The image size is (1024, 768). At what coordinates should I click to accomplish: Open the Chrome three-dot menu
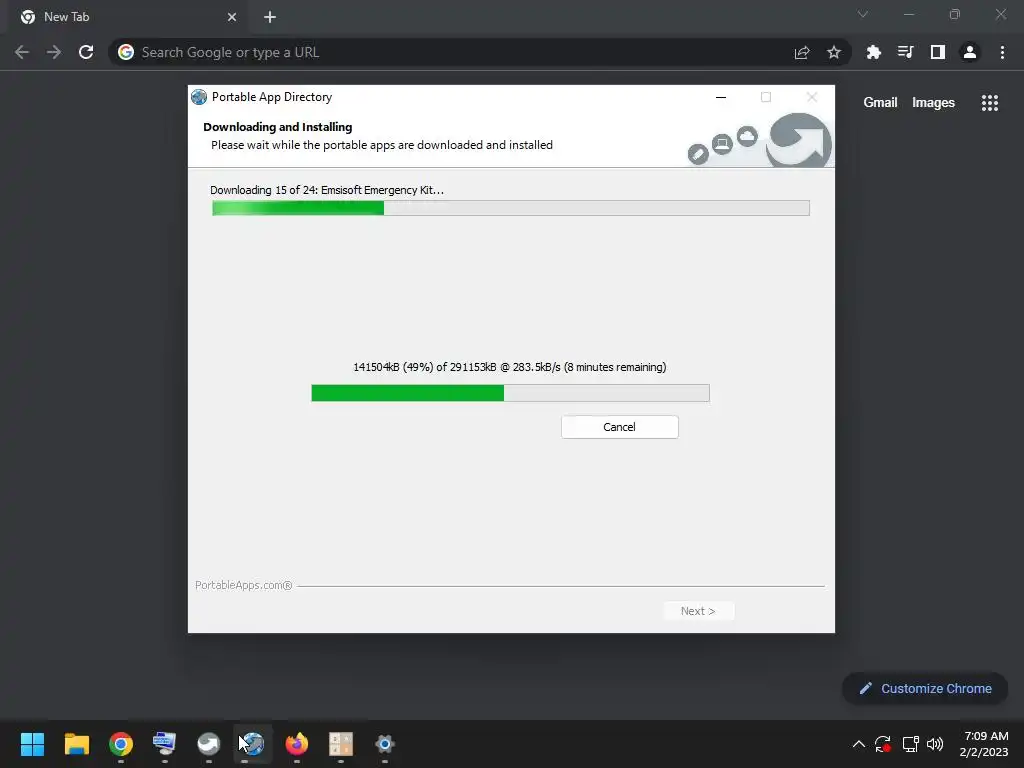click(x=1002, y=52)
